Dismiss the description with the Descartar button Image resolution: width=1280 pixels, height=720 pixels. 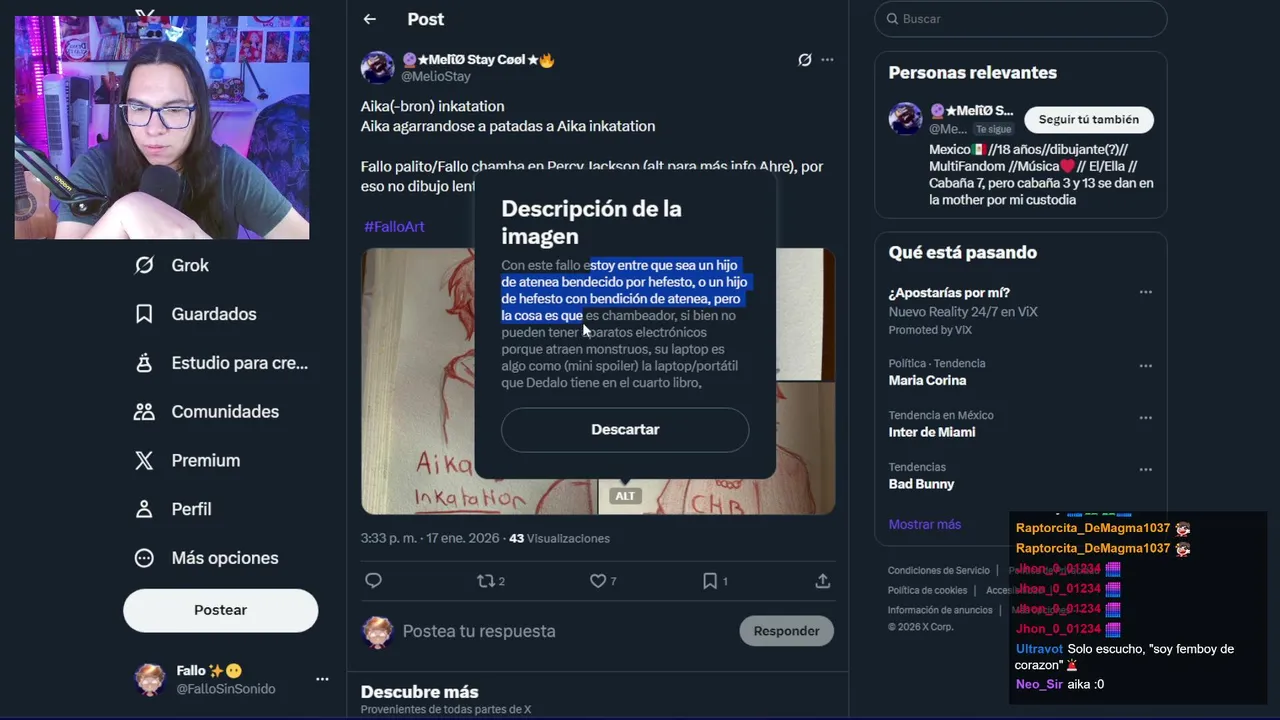point(625,430)
